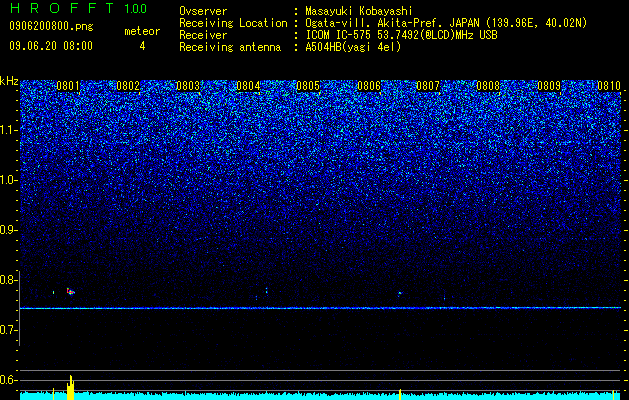Click the 1.1 kHz axis label

point(9,130)
